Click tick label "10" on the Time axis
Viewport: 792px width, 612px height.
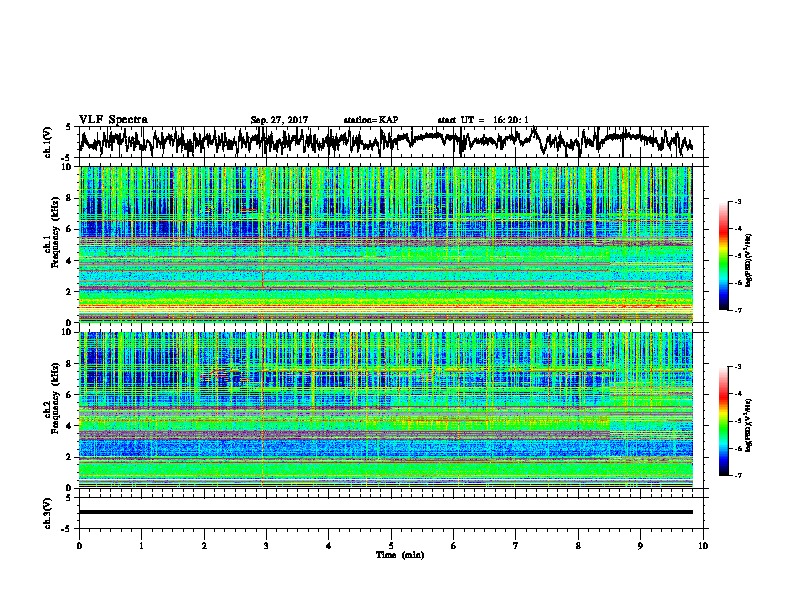[703, 546]
